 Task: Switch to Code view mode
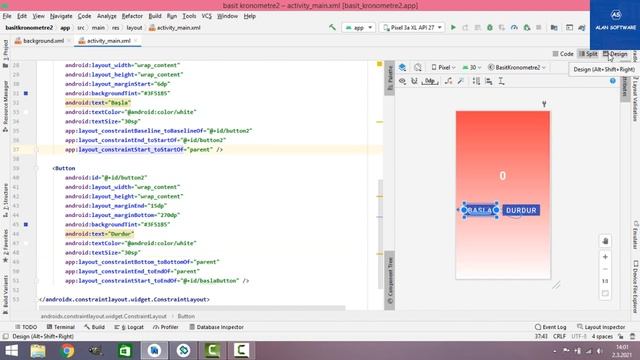(563, 54)
